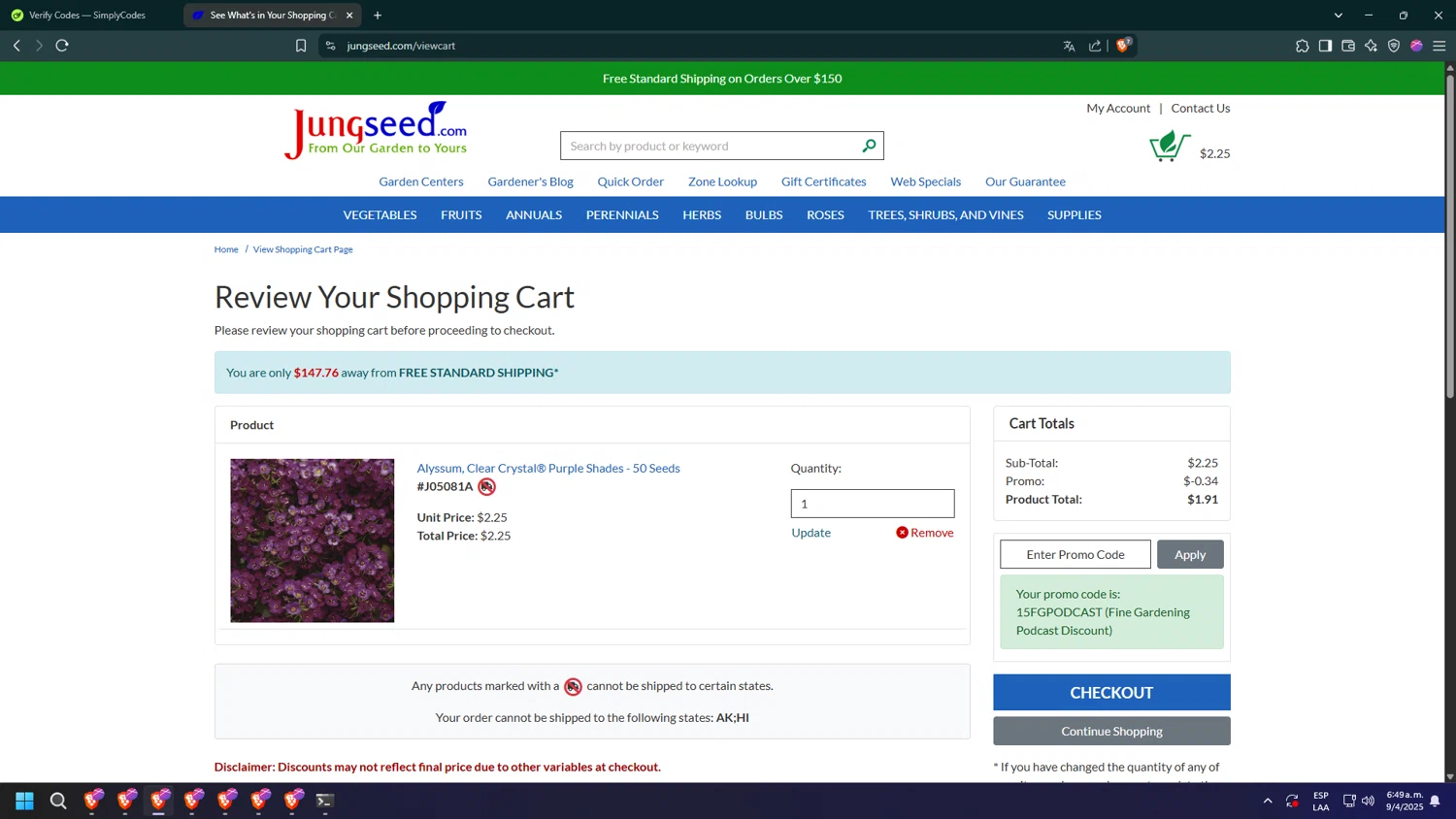
Task: Toggle the browser sidebar panel icon
Action: (x=1325, y=46)
